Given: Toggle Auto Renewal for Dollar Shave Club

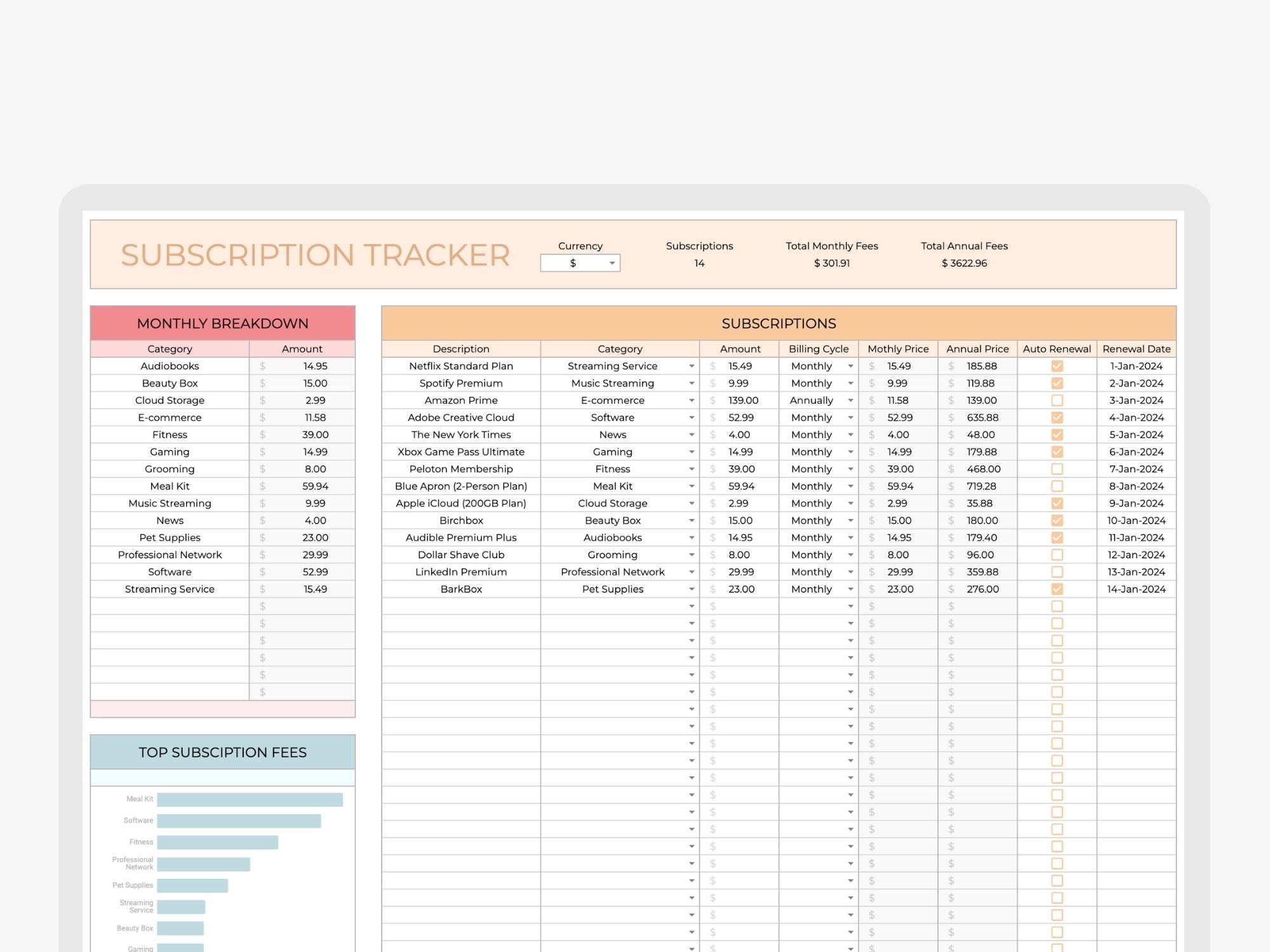Looking at the screenshot, I should point(1057,555).
